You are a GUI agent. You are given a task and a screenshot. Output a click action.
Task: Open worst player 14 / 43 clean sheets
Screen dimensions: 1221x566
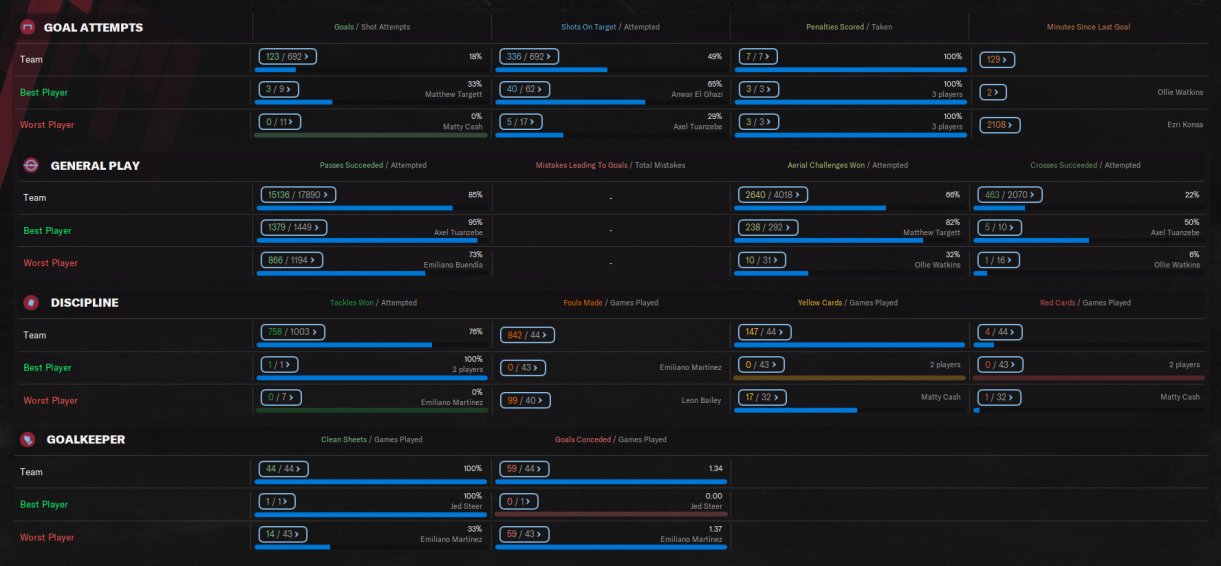(281, 534)
